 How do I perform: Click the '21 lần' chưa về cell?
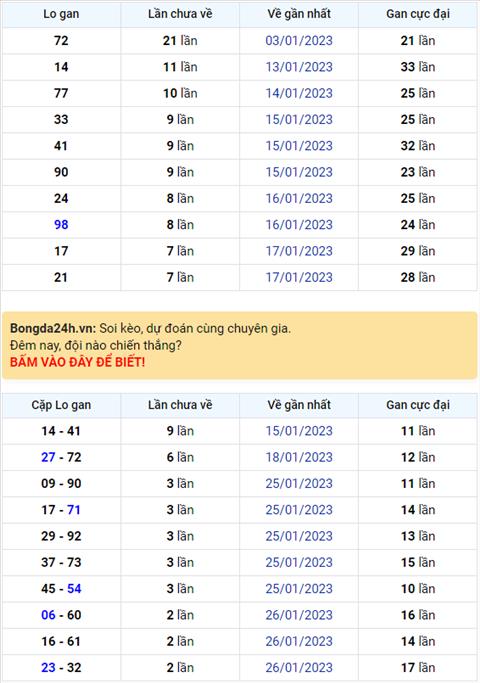click(x=180, y=41)
